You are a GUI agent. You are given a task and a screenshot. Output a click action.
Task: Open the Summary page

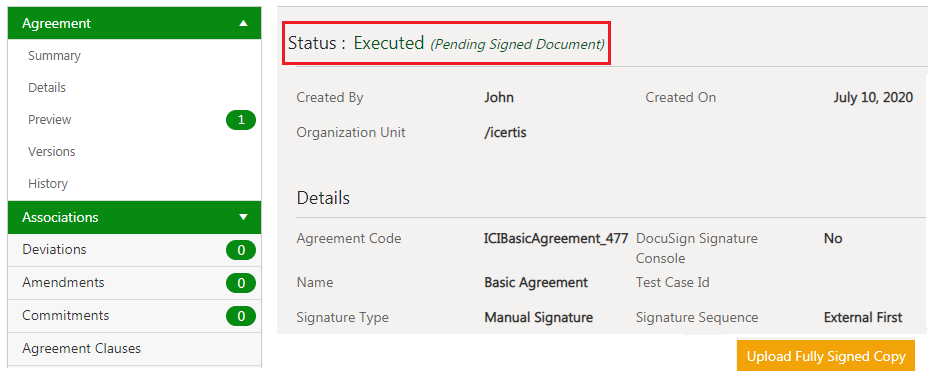pyautogui.click(x=54, y=56)
